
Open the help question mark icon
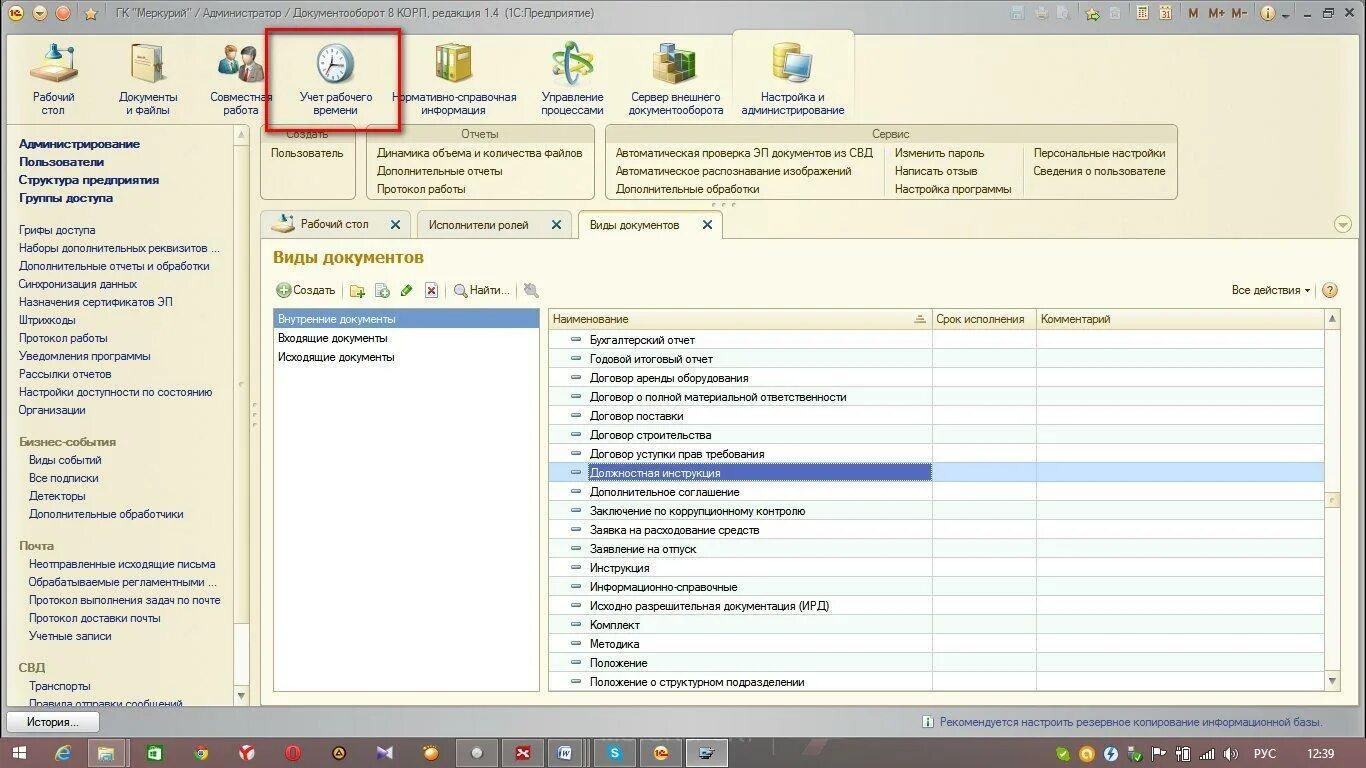pos(1330,290)
